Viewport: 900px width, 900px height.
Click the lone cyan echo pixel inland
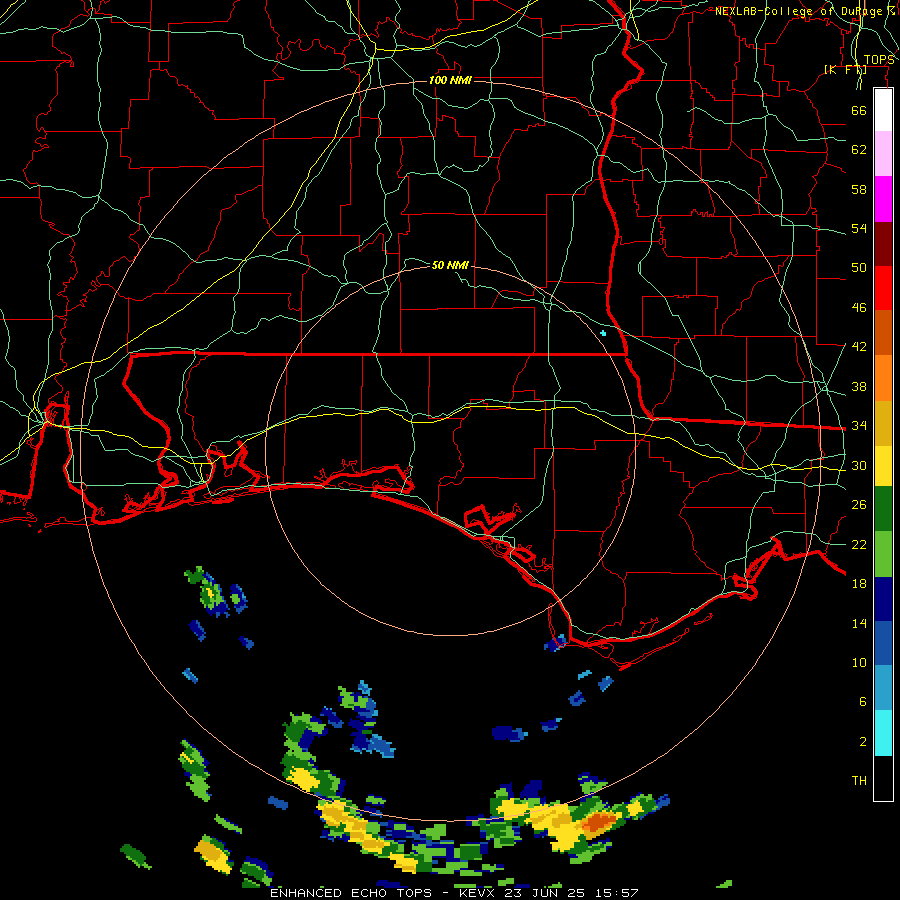tap(603, 333)
